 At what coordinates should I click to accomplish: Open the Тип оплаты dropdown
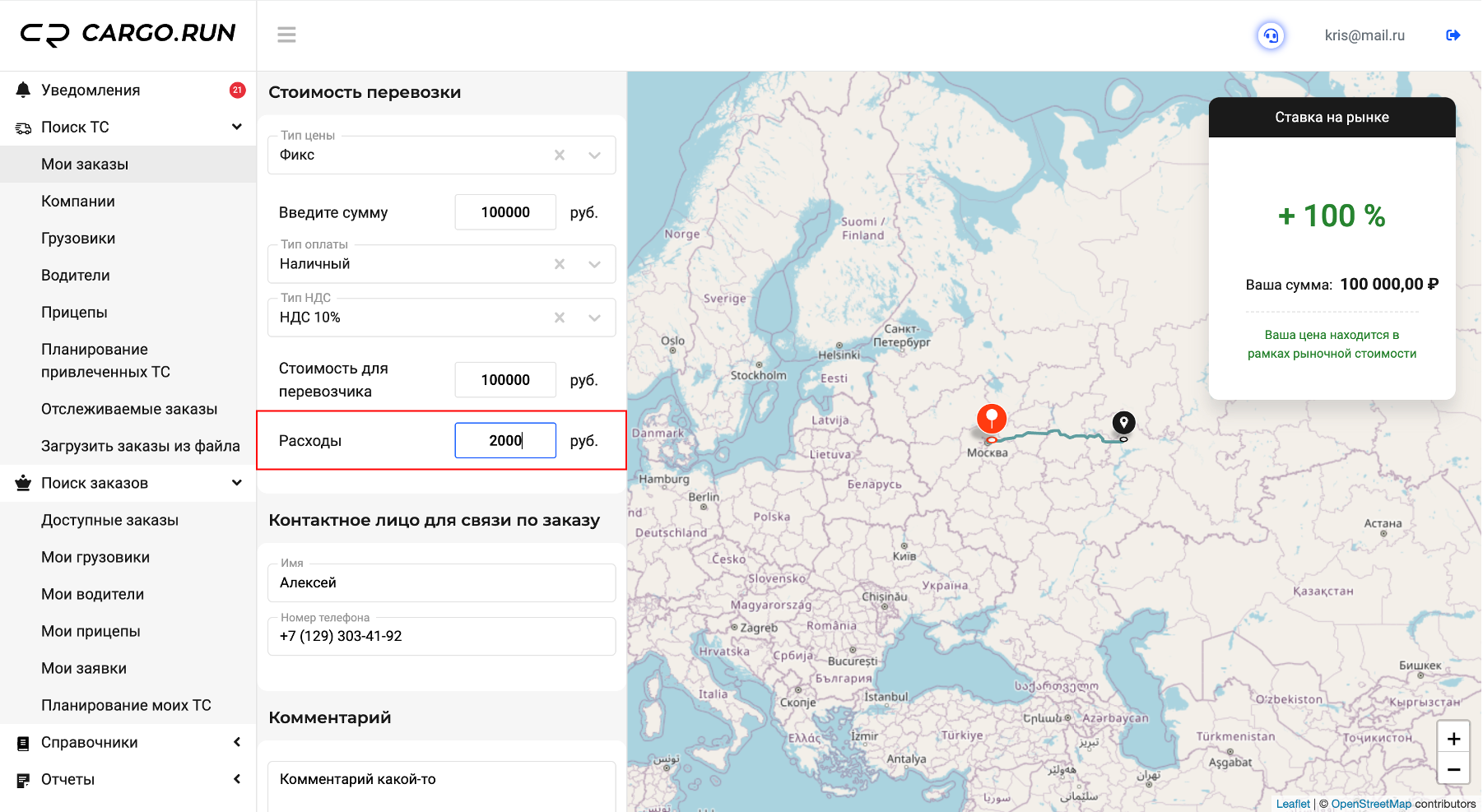tap(594, 264)
